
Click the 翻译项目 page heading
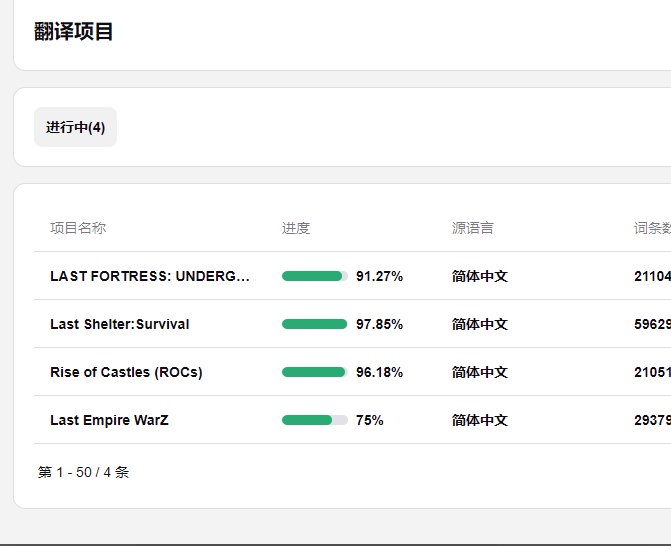(74, 31)
